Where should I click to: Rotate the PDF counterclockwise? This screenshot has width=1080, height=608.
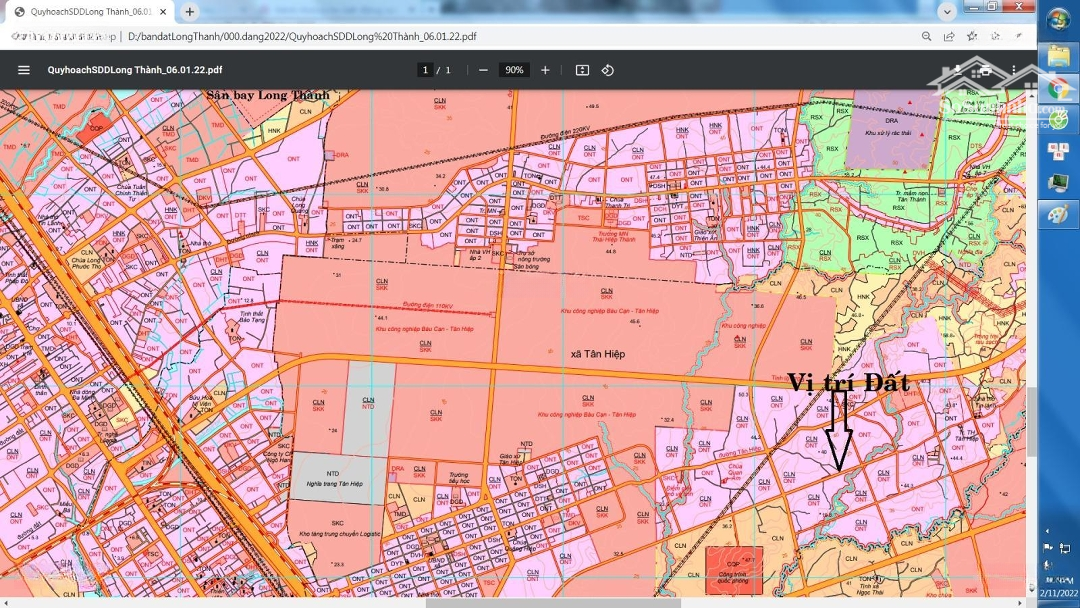click(607, 70)
